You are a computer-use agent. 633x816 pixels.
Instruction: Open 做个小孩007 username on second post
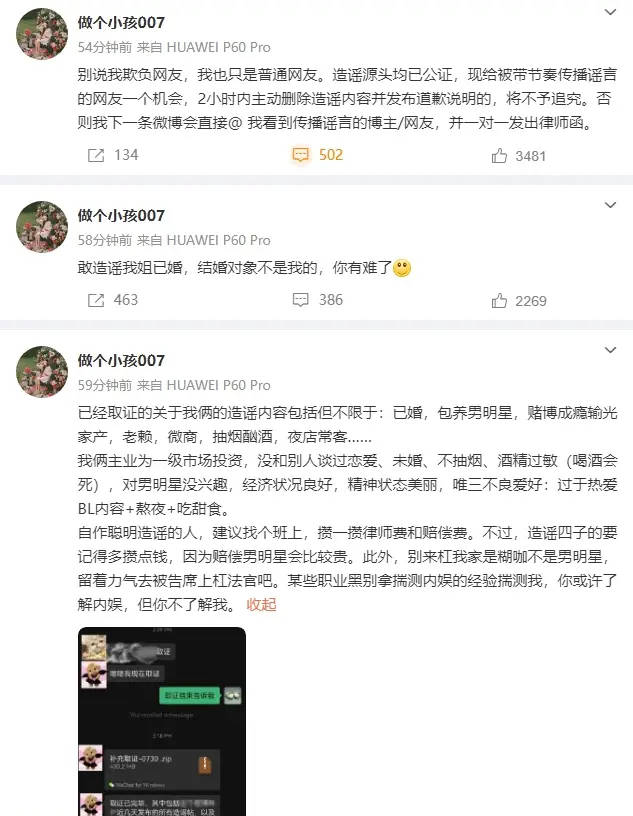coord(121,215)
